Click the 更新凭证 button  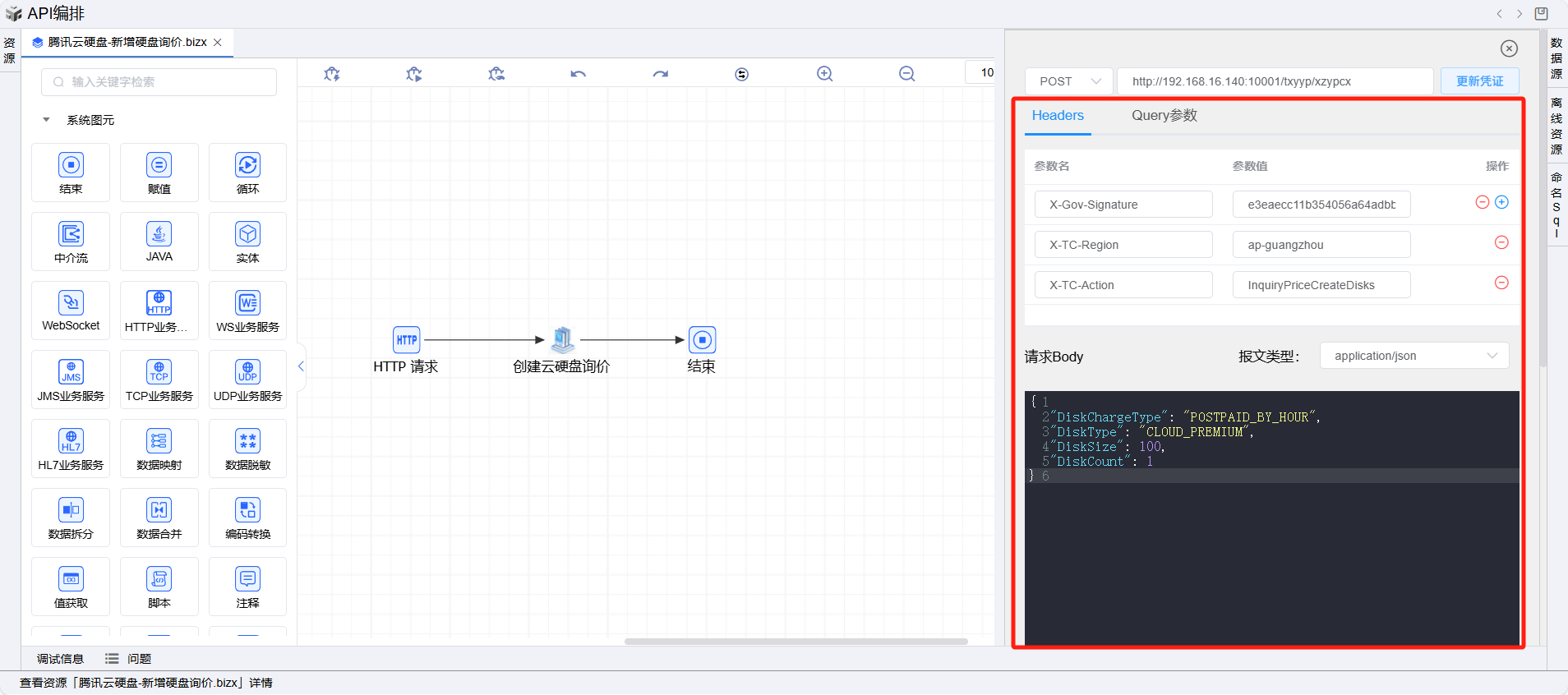click(1480, 81)
